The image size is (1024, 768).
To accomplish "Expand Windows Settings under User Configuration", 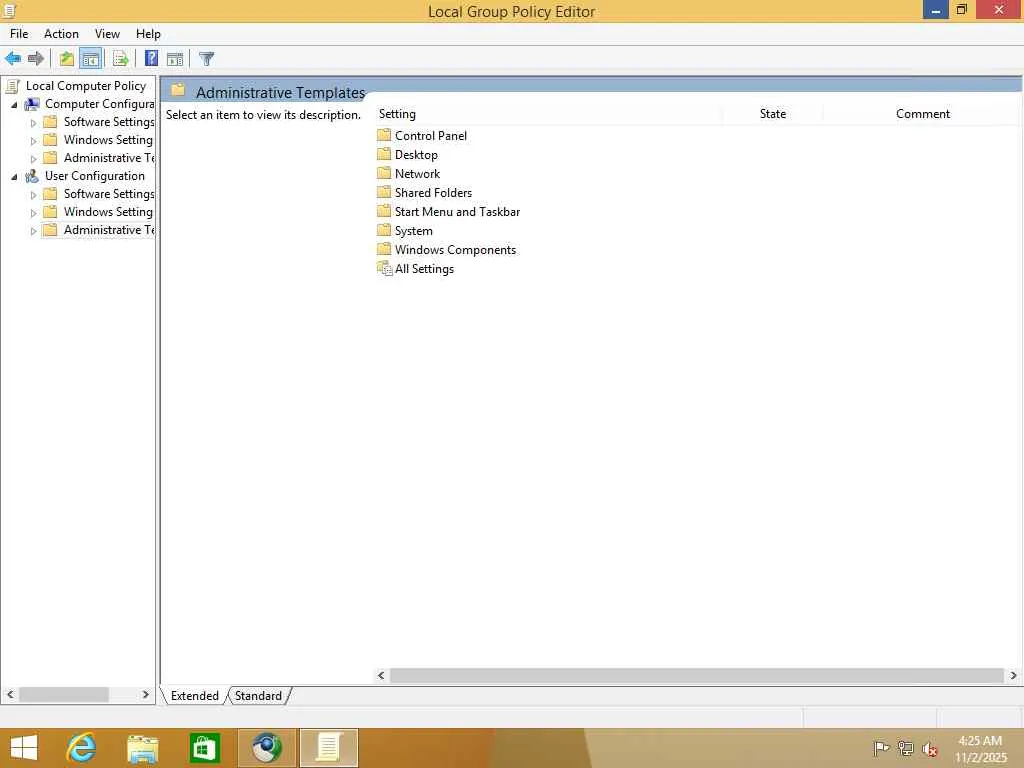I will coord(33,213).
